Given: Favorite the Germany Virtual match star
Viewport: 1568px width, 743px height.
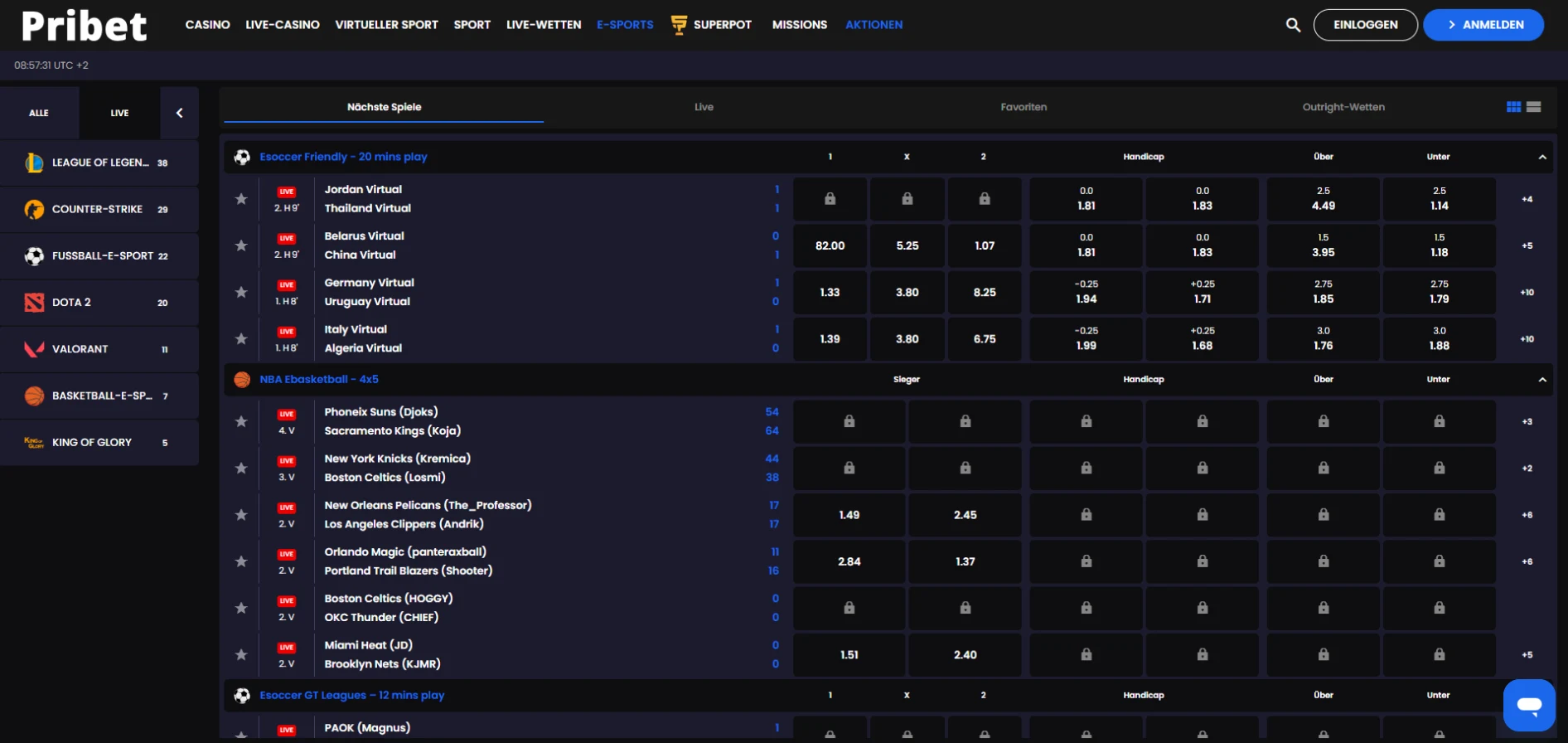Looking at the screenshot, I should [x=241, y=292].
